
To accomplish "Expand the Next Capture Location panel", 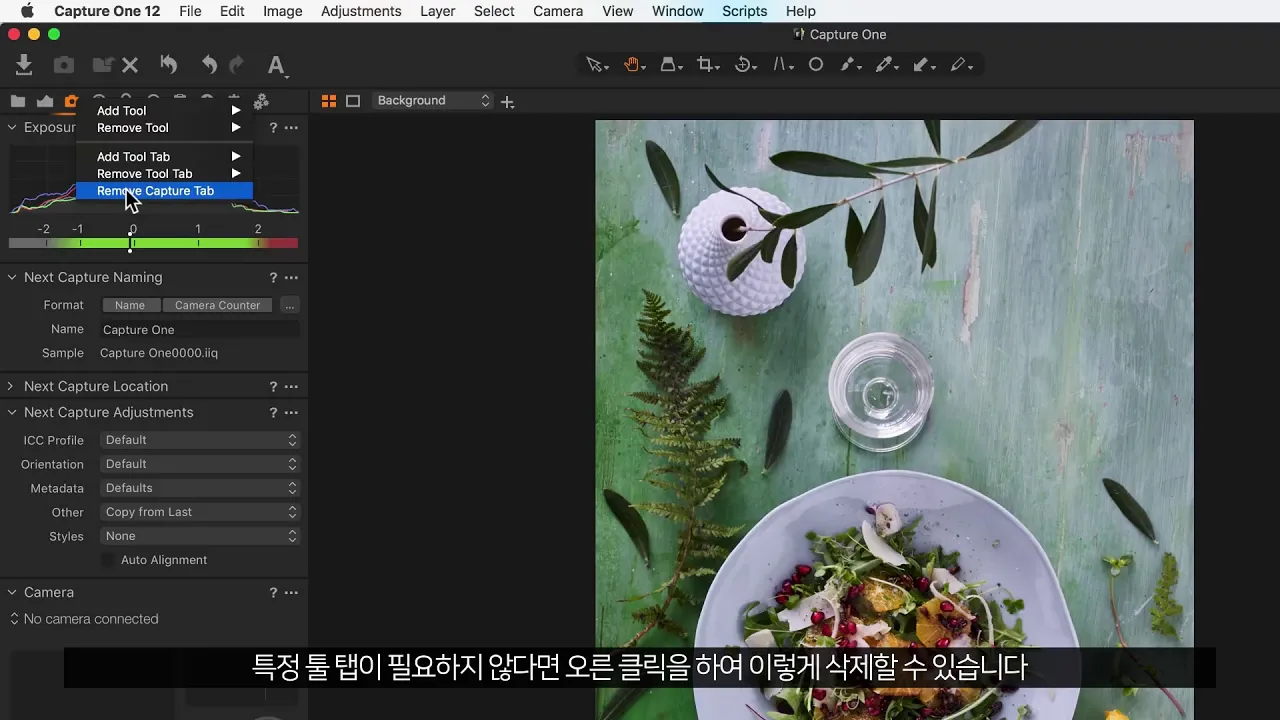I will tap(12, 387).
